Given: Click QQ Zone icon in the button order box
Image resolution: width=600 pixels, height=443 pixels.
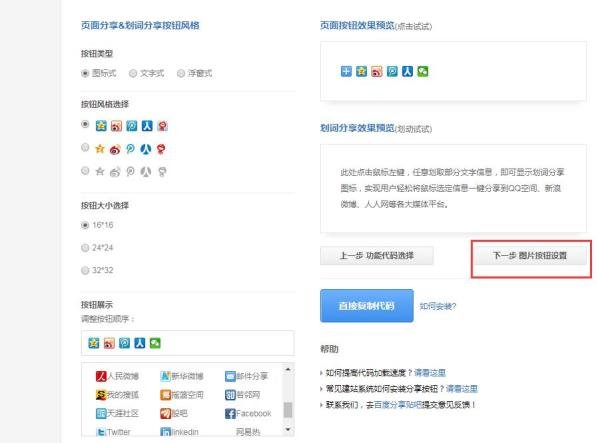Looking at the screenshot, I should (x=94, y=343).
